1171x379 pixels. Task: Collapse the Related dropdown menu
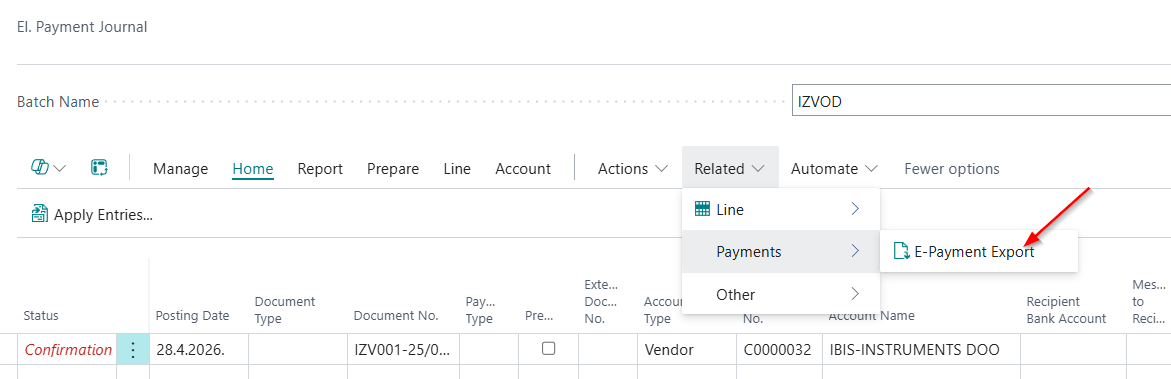(x=730, y=169)
